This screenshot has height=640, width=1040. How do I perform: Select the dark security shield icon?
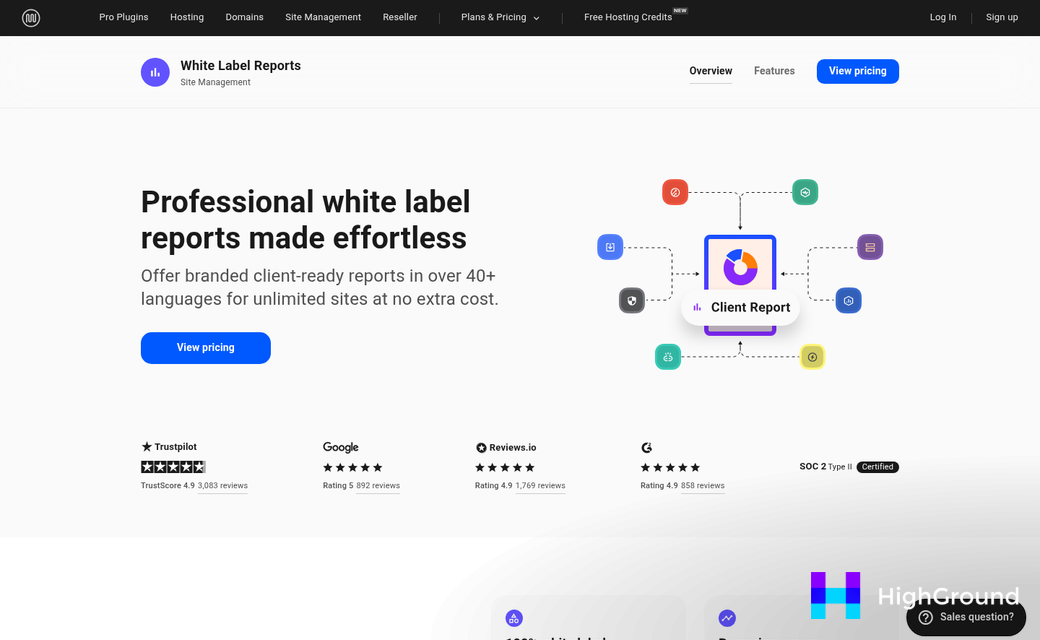coord(632,300)
